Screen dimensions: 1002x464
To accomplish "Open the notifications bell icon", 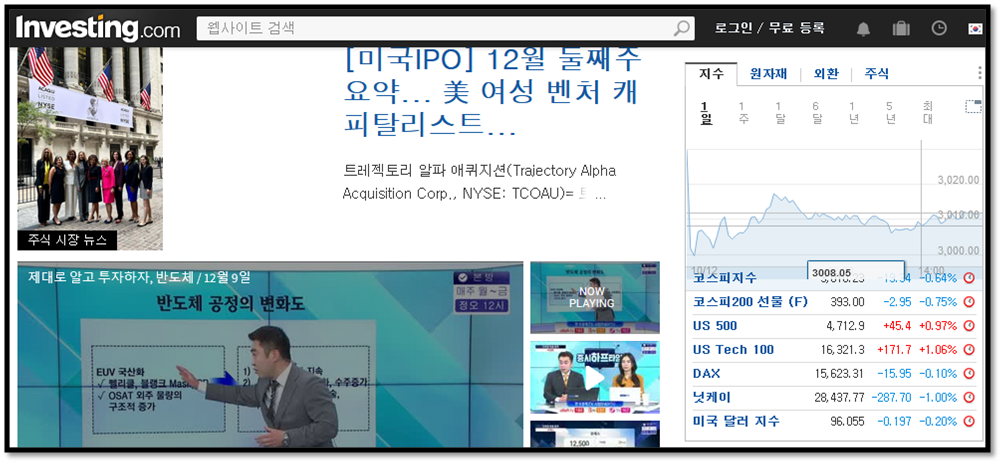I will click(863, 29).
